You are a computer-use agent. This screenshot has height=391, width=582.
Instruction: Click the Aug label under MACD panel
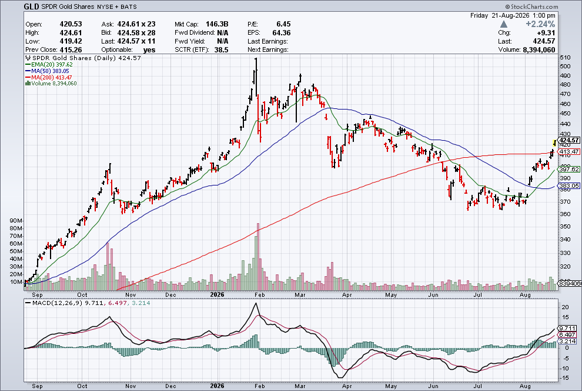click(524, 386)
